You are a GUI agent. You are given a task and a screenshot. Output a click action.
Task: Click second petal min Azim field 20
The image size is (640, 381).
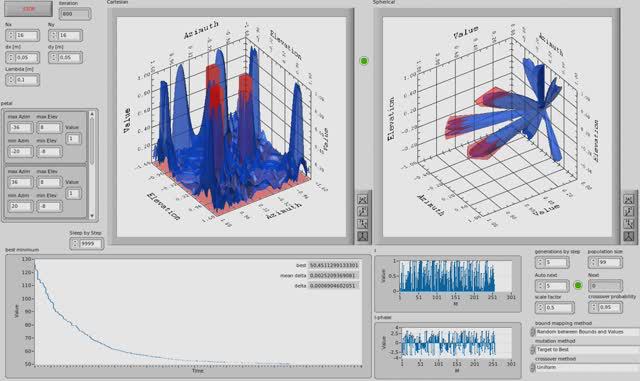[x=20, y=206]
